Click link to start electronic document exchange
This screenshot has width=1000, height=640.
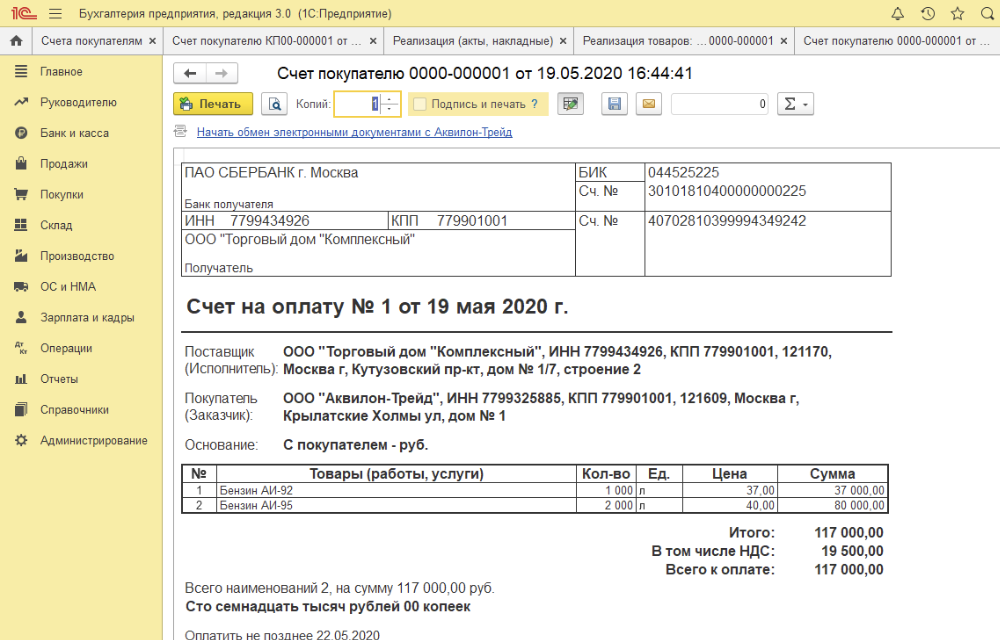354,132
